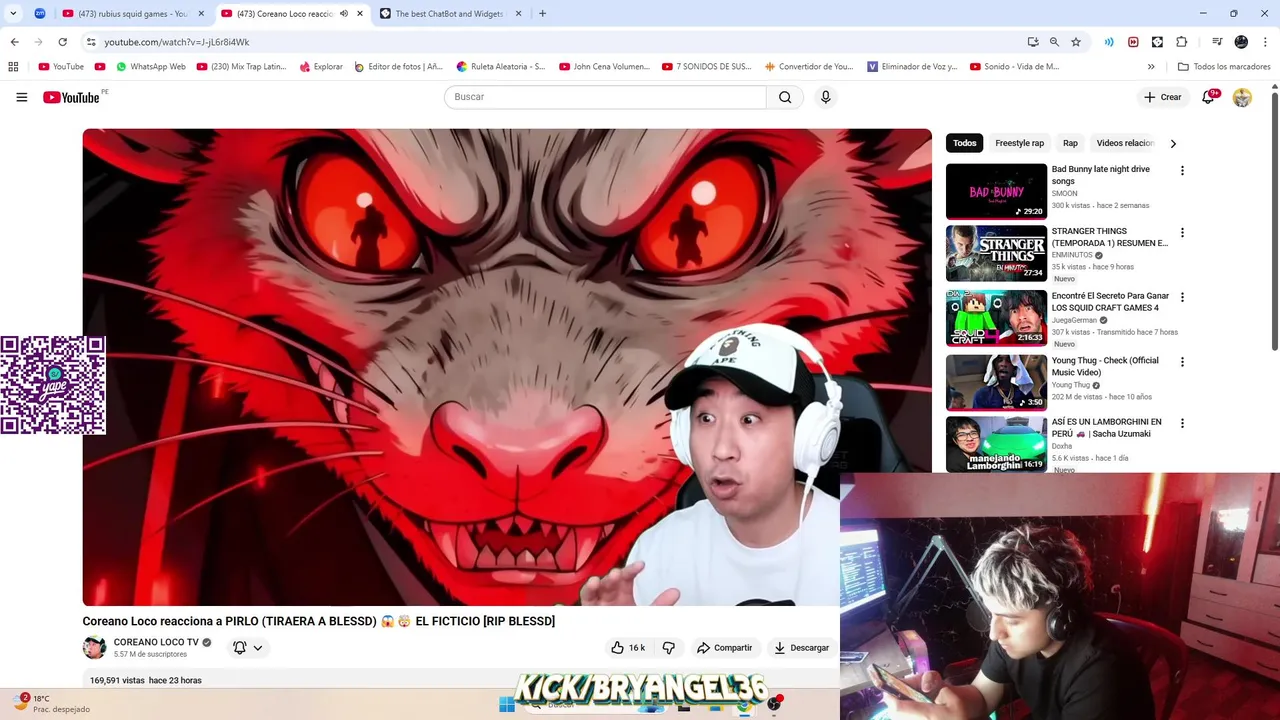Open Chrome extensions puzzle icon
The width and height of the screenshot is (1280, 720).
tap(1181, 42)
